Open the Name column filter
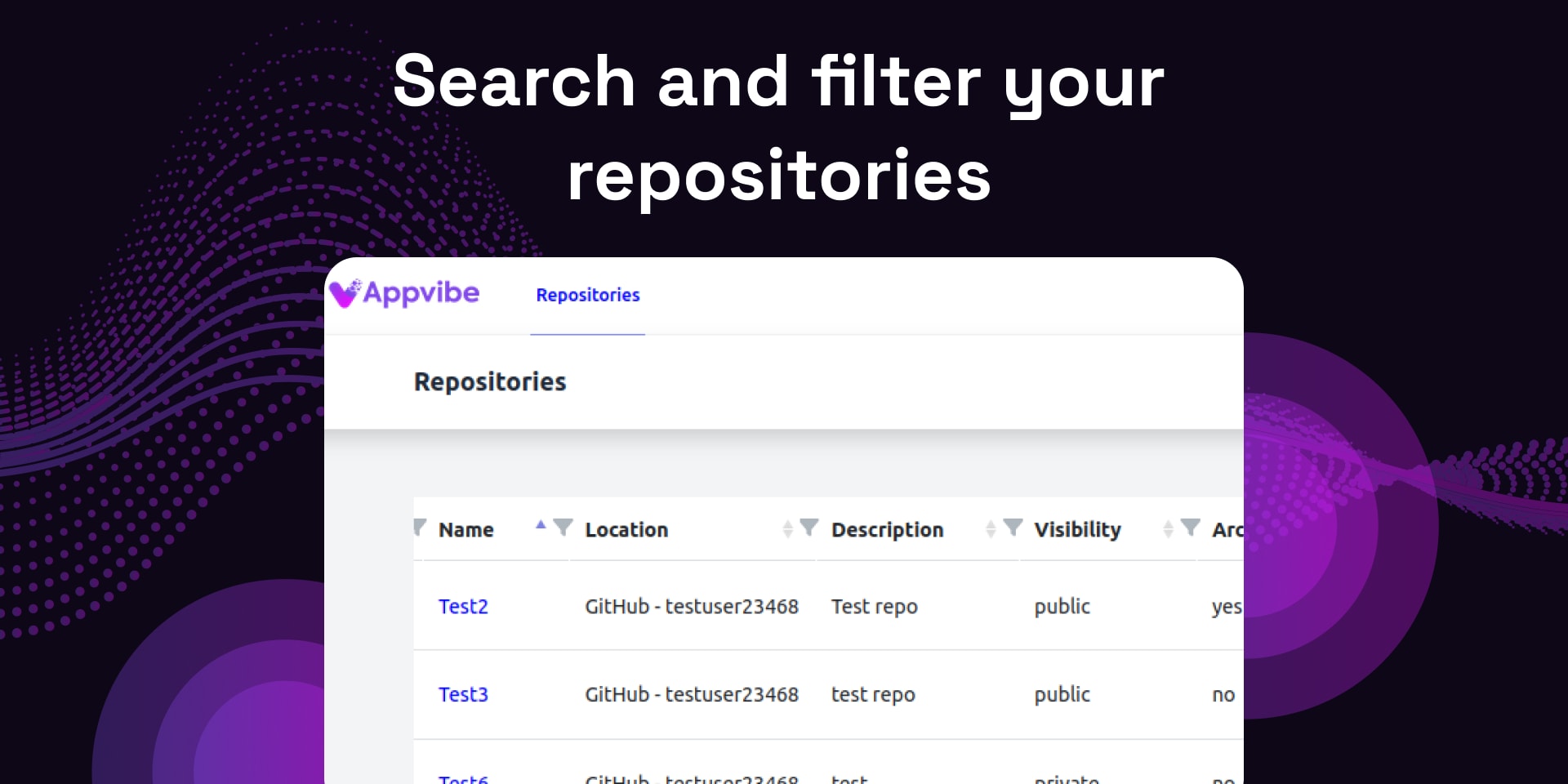 563,528
